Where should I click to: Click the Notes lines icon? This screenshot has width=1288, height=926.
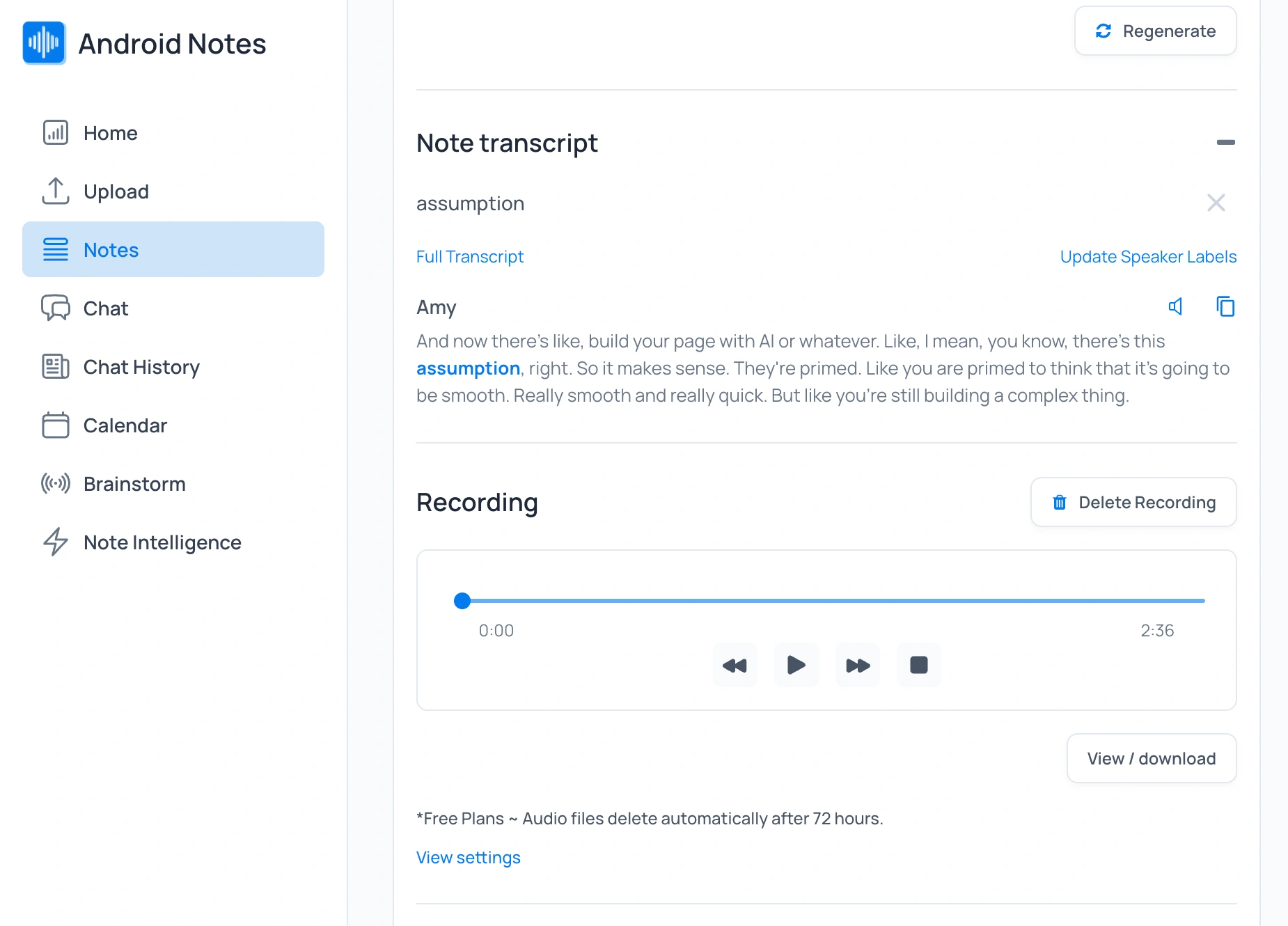click(56, 249)
